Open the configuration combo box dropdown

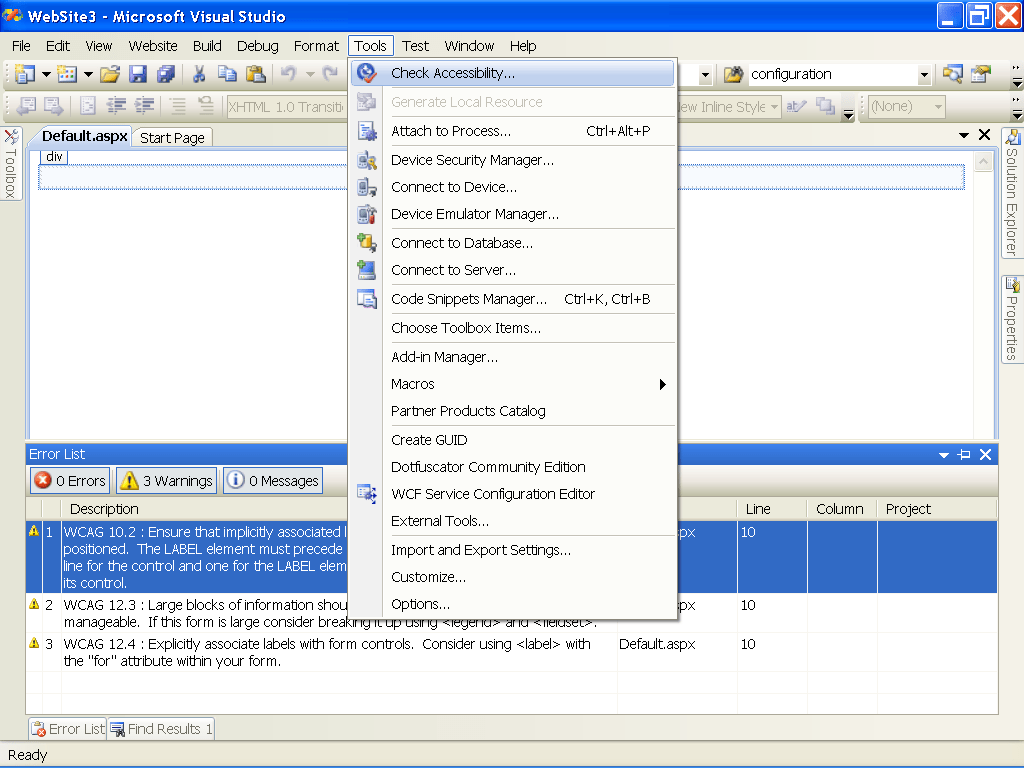(x=925, y=74)
